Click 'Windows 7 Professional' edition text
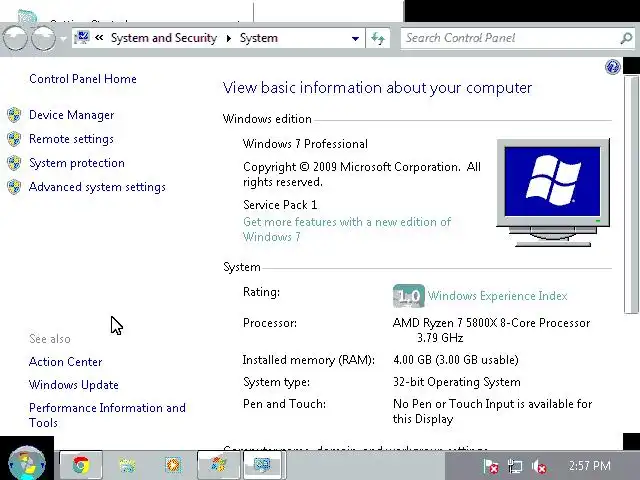Image resolution: width=640 pixels, height=480 pixels. click(x=305, y=144)
